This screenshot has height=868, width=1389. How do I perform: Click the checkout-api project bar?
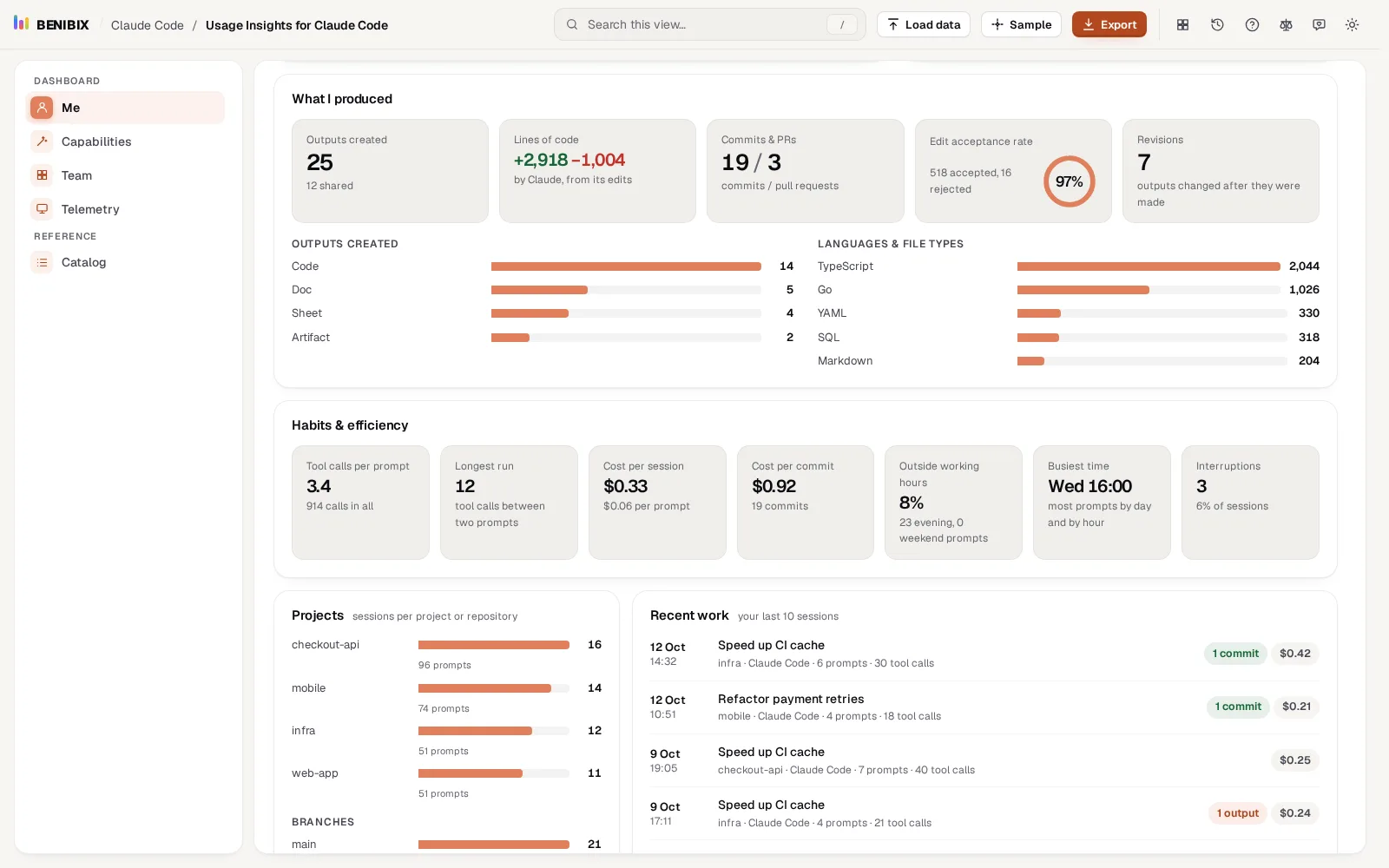tap(494, 645)
